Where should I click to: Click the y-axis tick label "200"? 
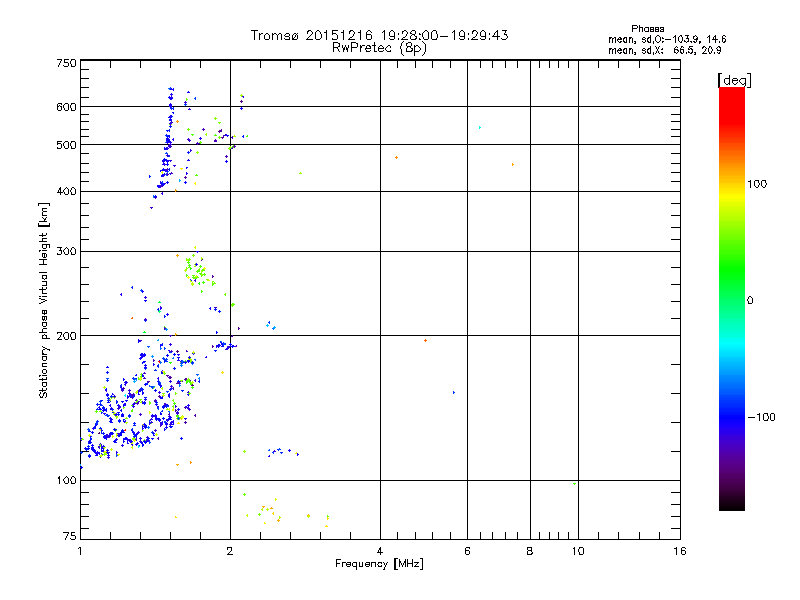[66, 336]
